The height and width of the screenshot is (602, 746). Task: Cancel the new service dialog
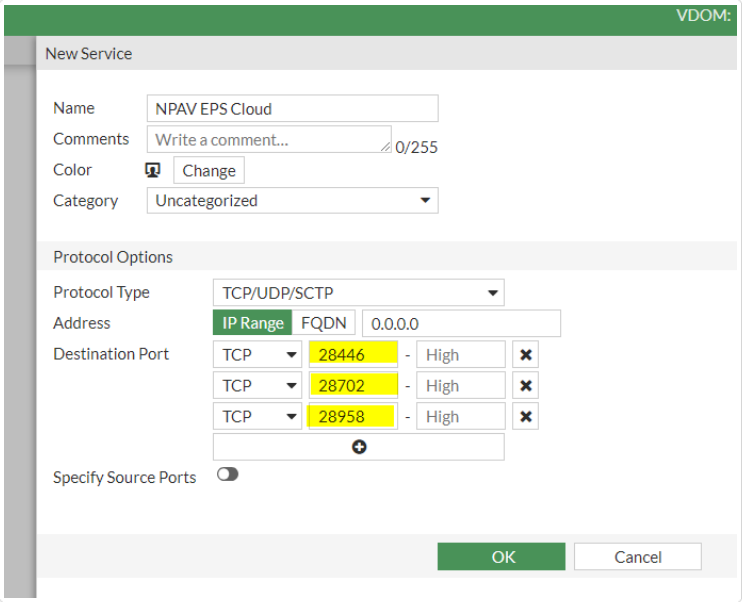(x=637, y=557)
